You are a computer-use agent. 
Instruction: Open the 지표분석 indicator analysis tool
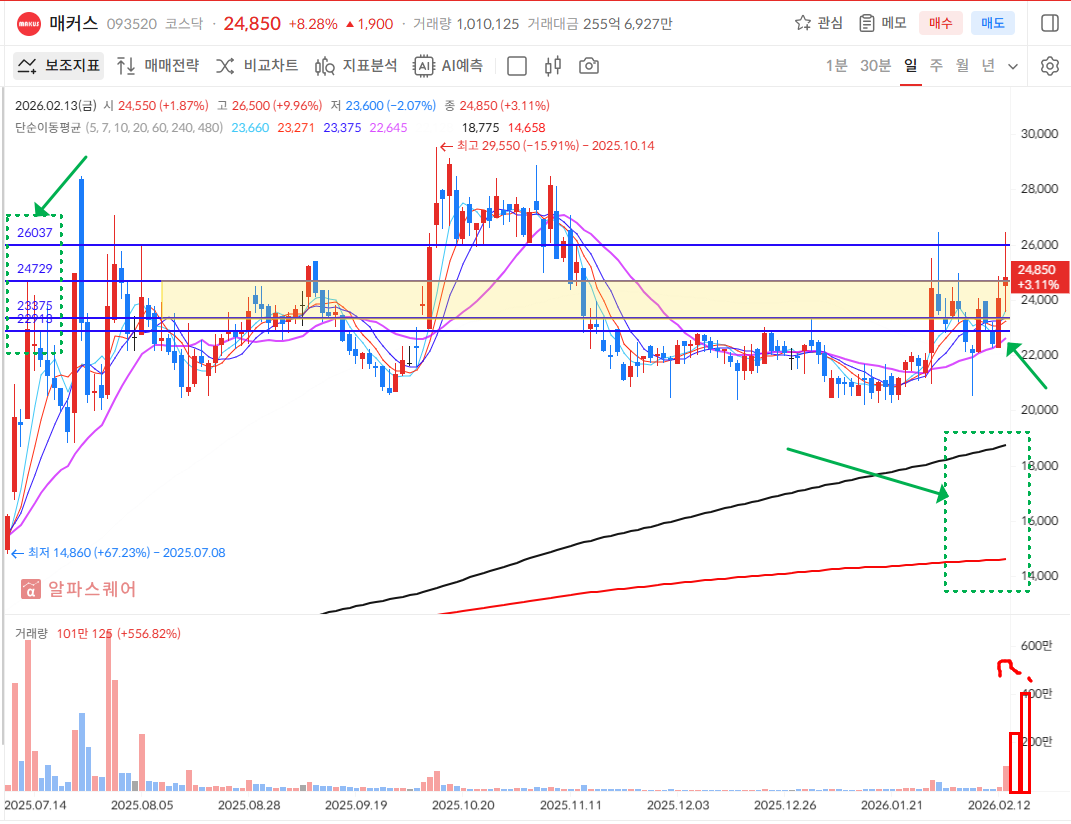tap(356, 66)
